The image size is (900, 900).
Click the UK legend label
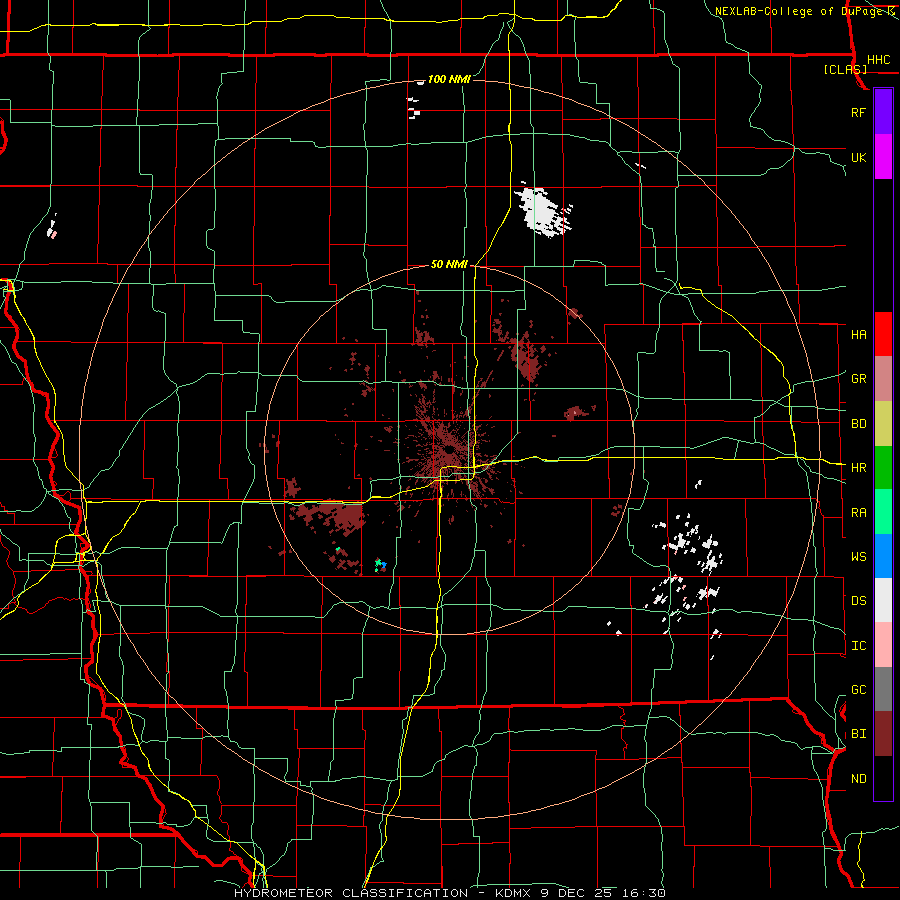[858, 157]
